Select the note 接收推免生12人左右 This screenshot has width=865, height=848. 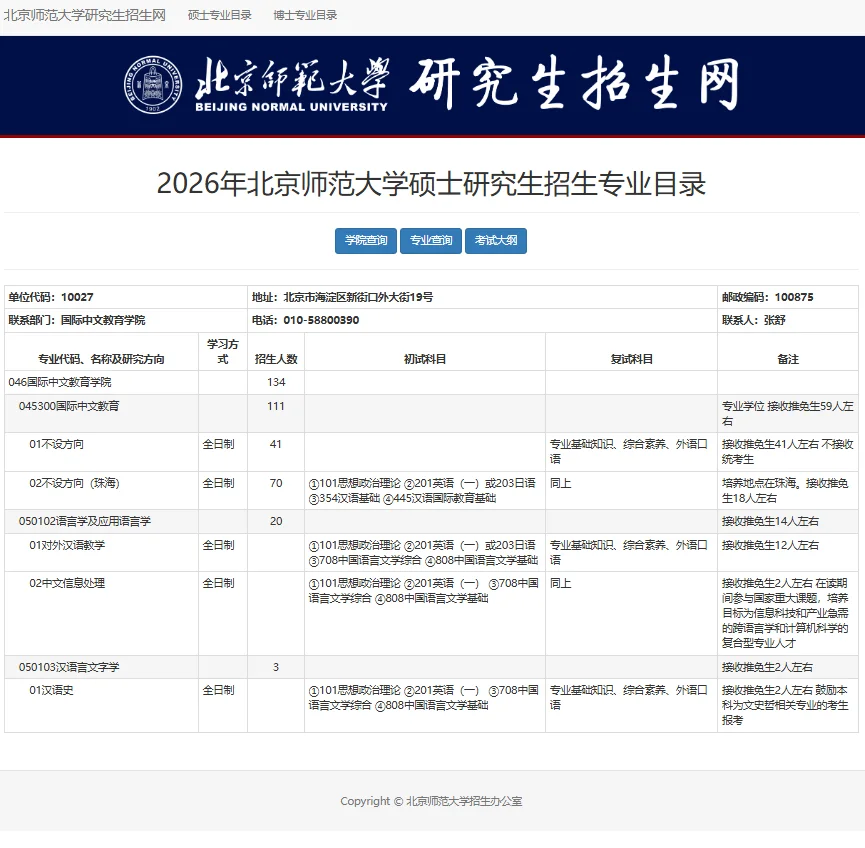pos(770,545)
